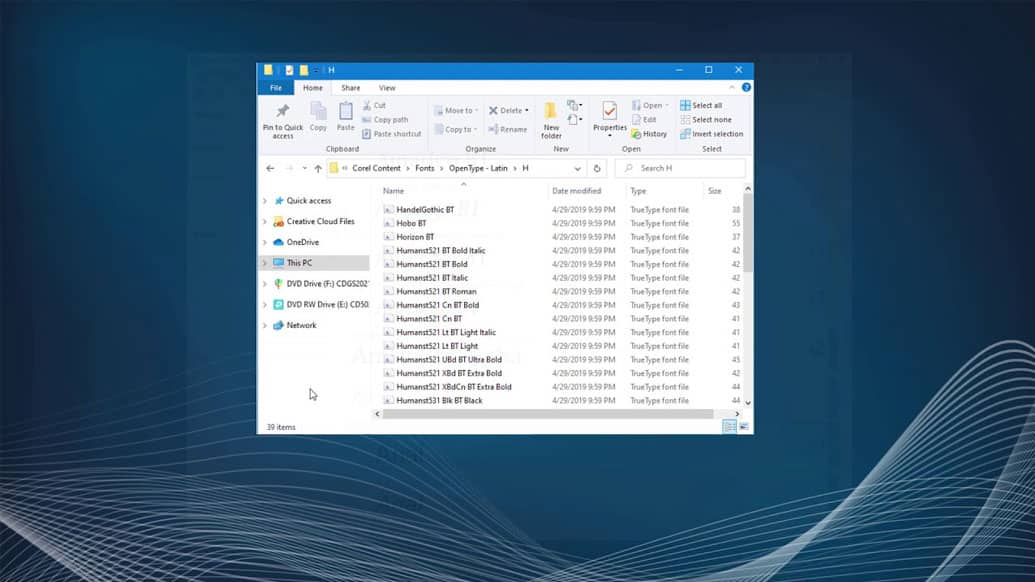Click the horizontal scrollbar under file list

pyautogui.click(x=548, y=414)
